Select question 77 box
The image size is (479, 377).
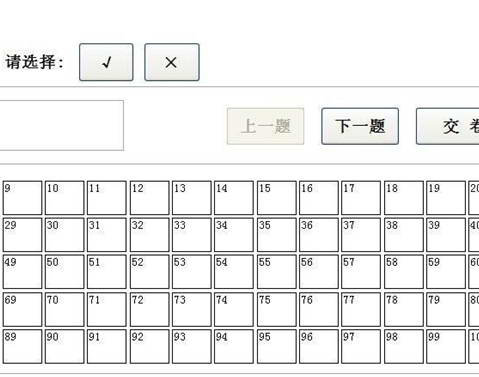pyautogui.click(x=361, y=310)
